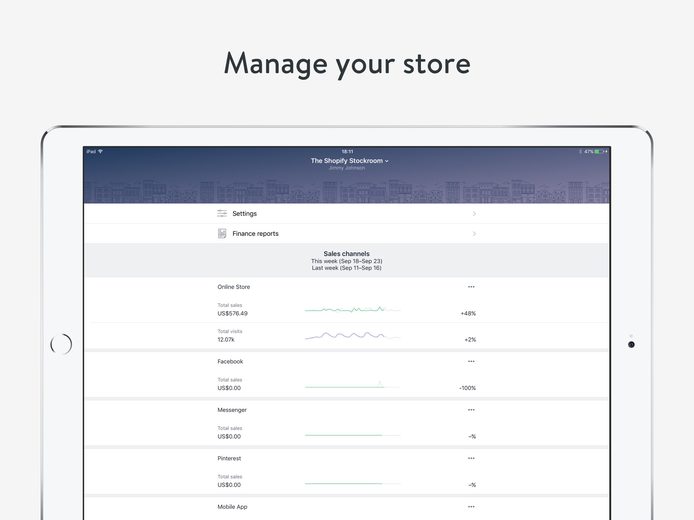Tap the 18:11 clock in status bar
The width and height of the screenshot is (694, 520).
pyautogui.click(x=347, y=151)
